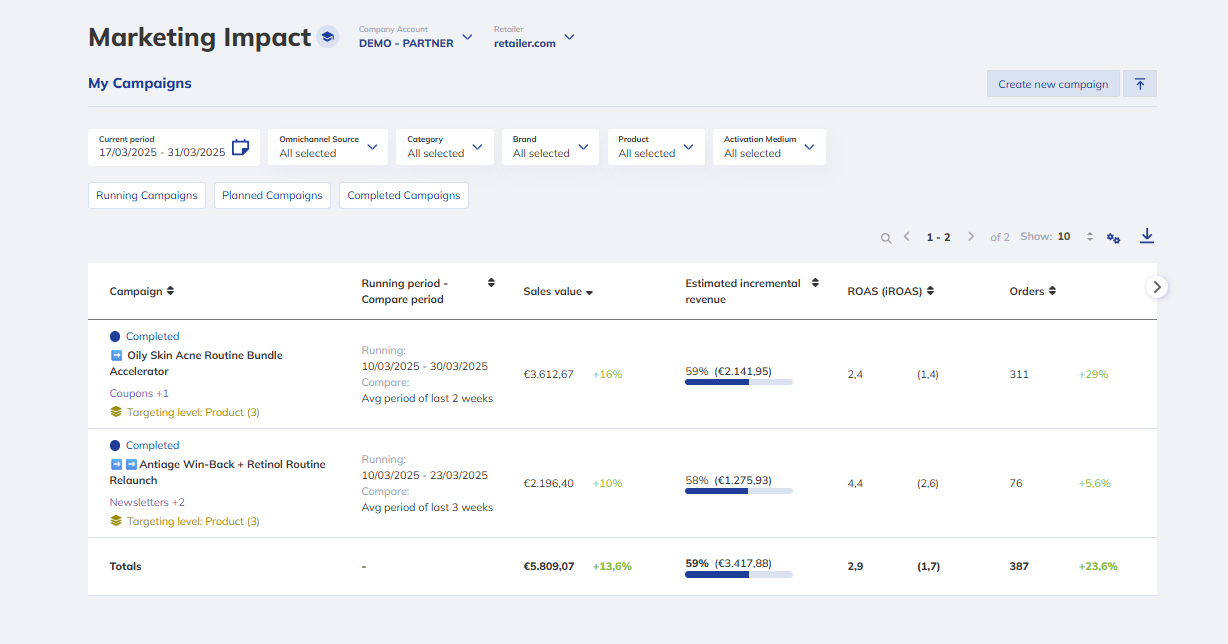Sort table by Orders column
1228x644 pixels.
(1032, 292)
